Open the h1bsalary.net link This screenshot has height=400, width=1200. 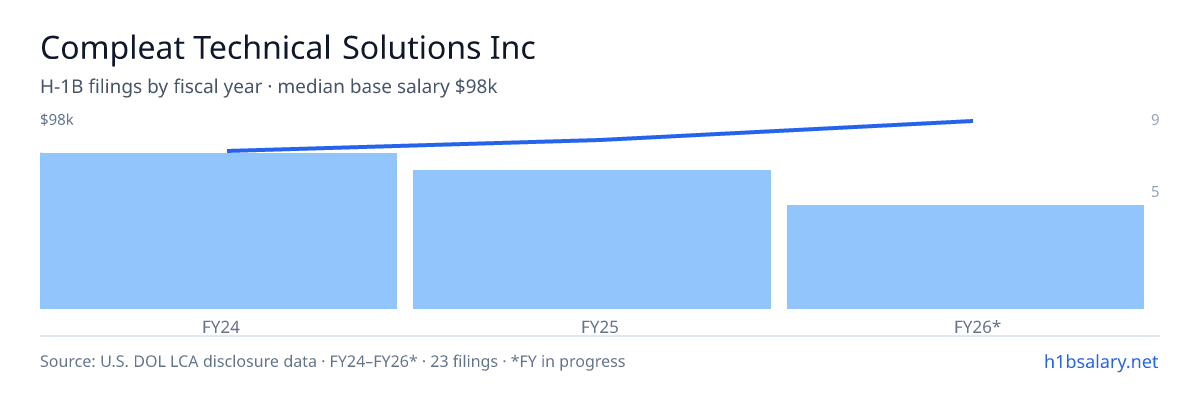1100,361
